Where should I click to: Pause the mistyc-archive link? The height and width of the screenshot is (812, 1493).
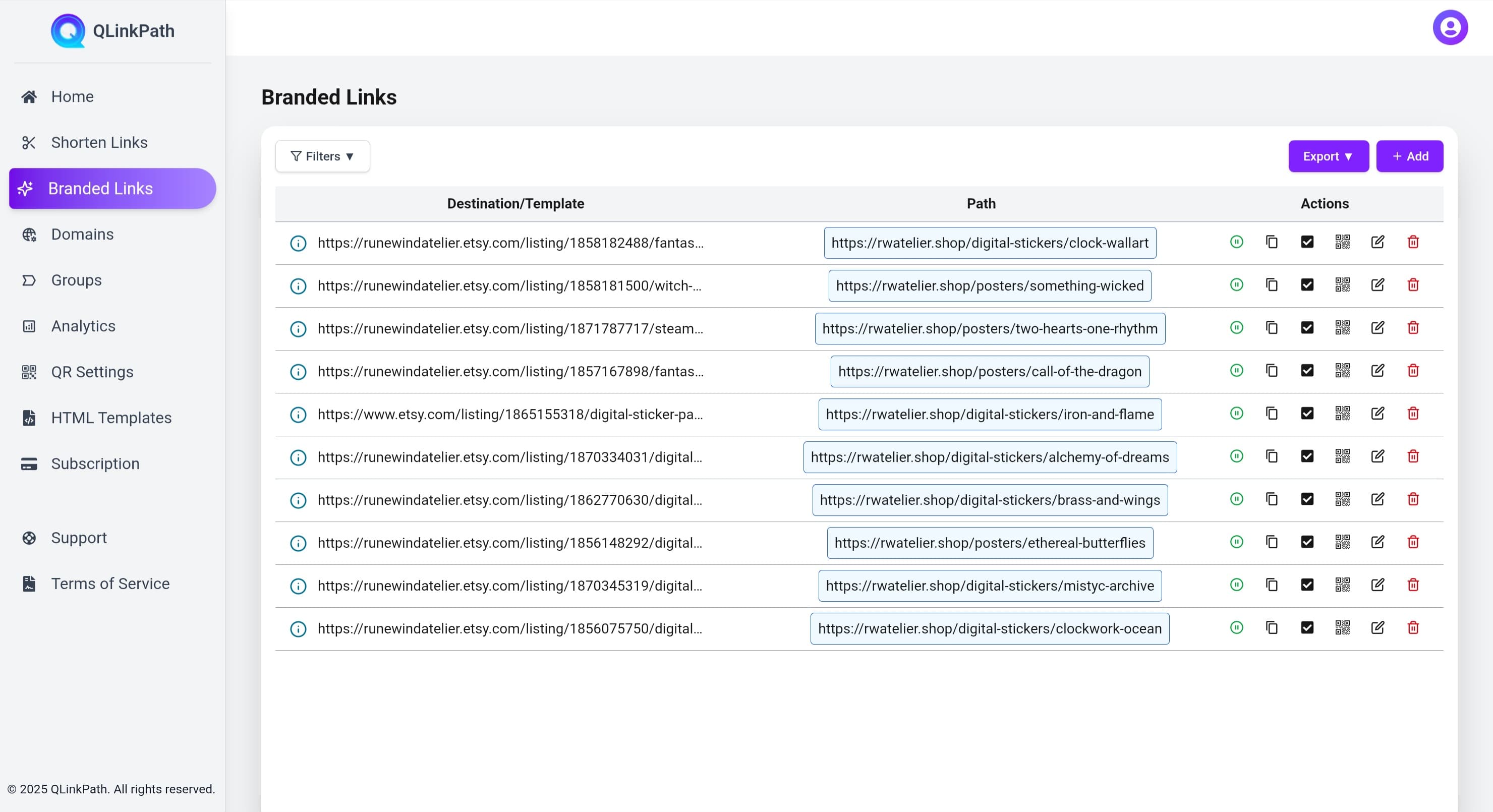click(1236, 585)
